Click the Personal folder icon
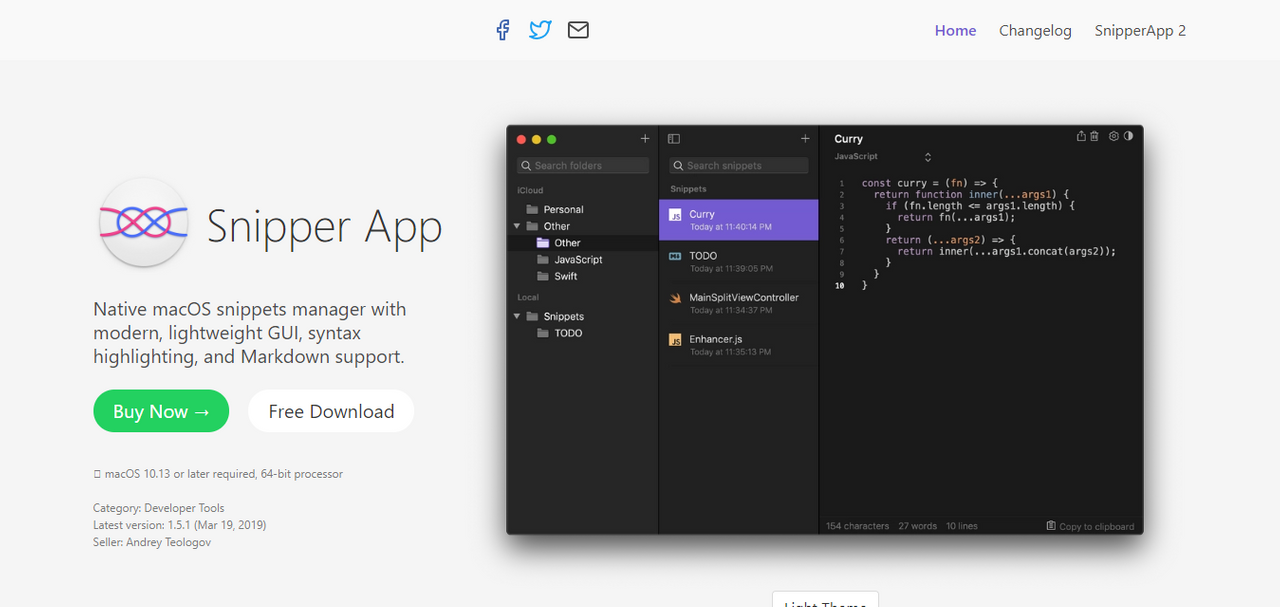The width and height of the screenshot is (1280, 607). click(532, 209)
